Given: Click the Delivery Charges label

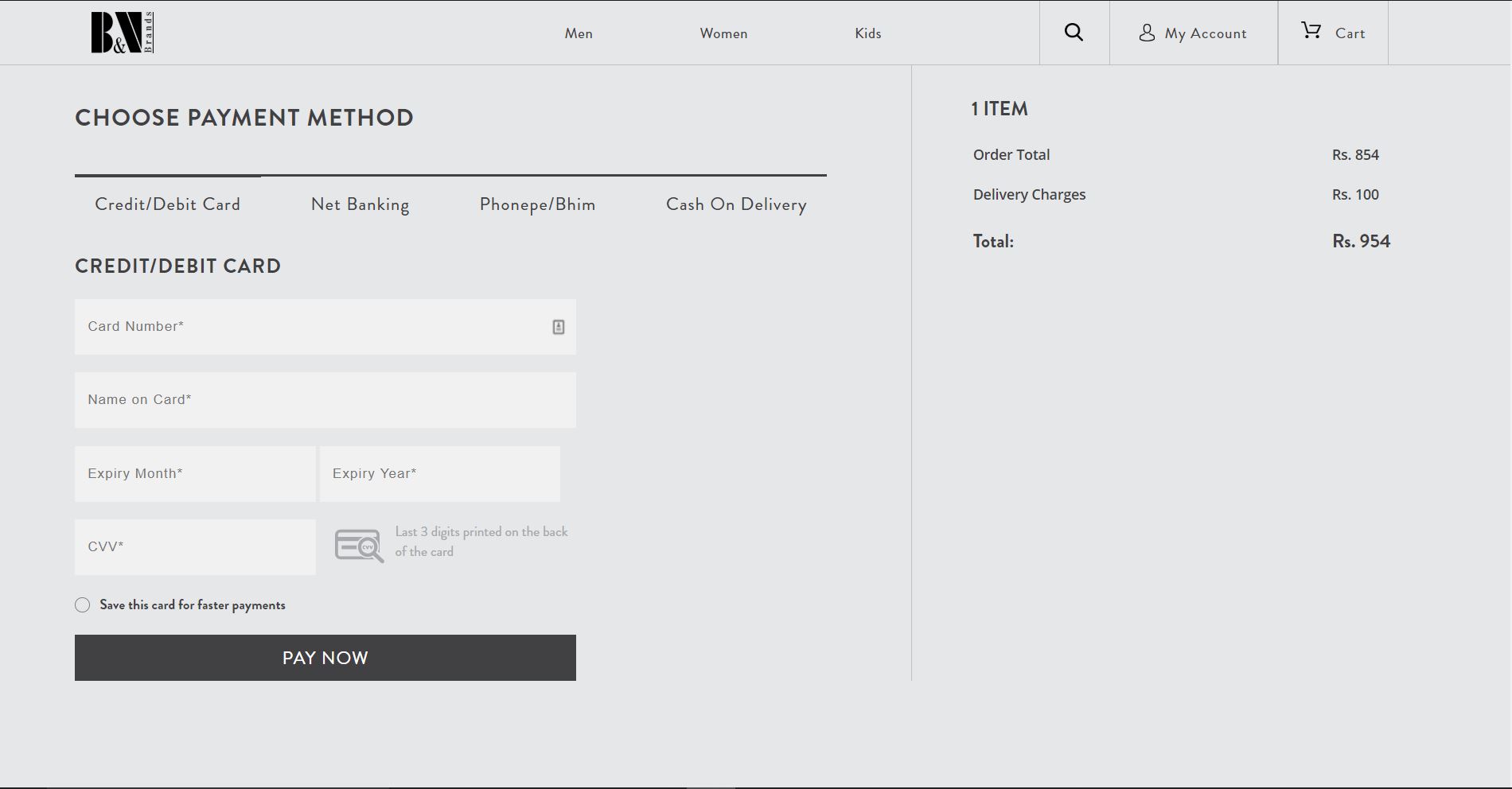Looking at the screenshot, I should click(1029, 195).
